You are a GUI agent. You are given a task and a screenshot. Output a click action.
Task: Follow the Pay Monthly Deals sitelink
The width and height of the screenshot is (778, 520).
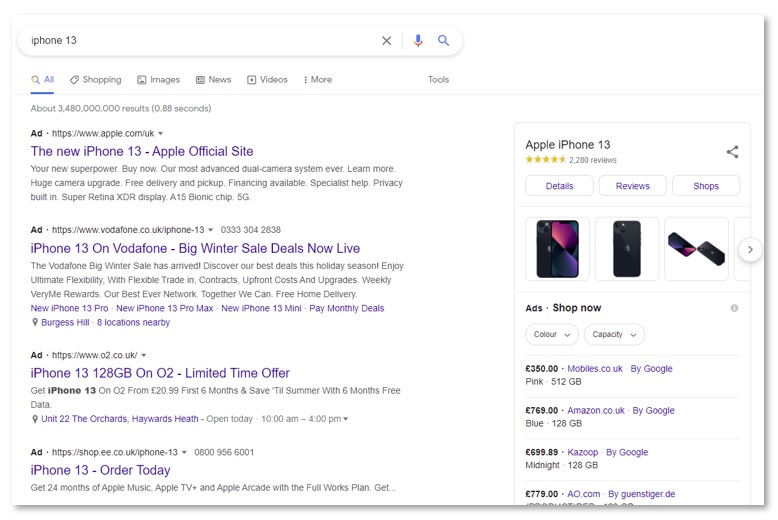pyautogui.click(x=346, y=308)
